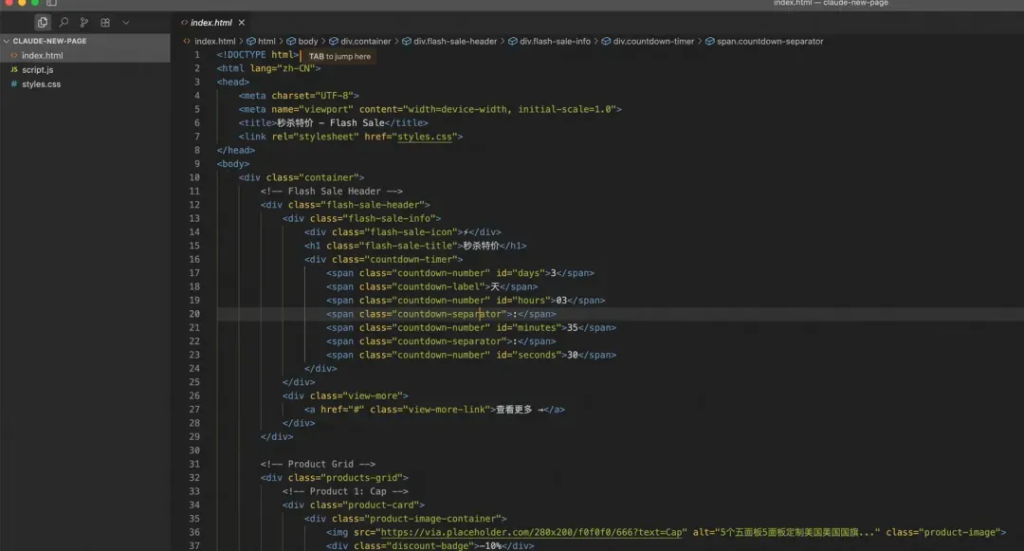Click the CSS hash icon next to styles.css

[14, 84]
